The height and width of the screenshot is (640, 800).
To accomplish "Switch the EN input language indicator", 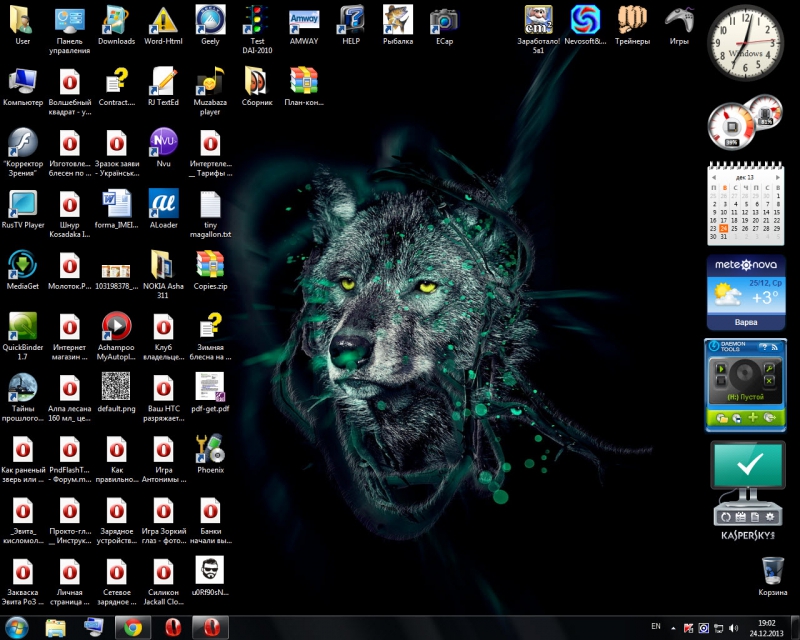I will tap(656, 626).
